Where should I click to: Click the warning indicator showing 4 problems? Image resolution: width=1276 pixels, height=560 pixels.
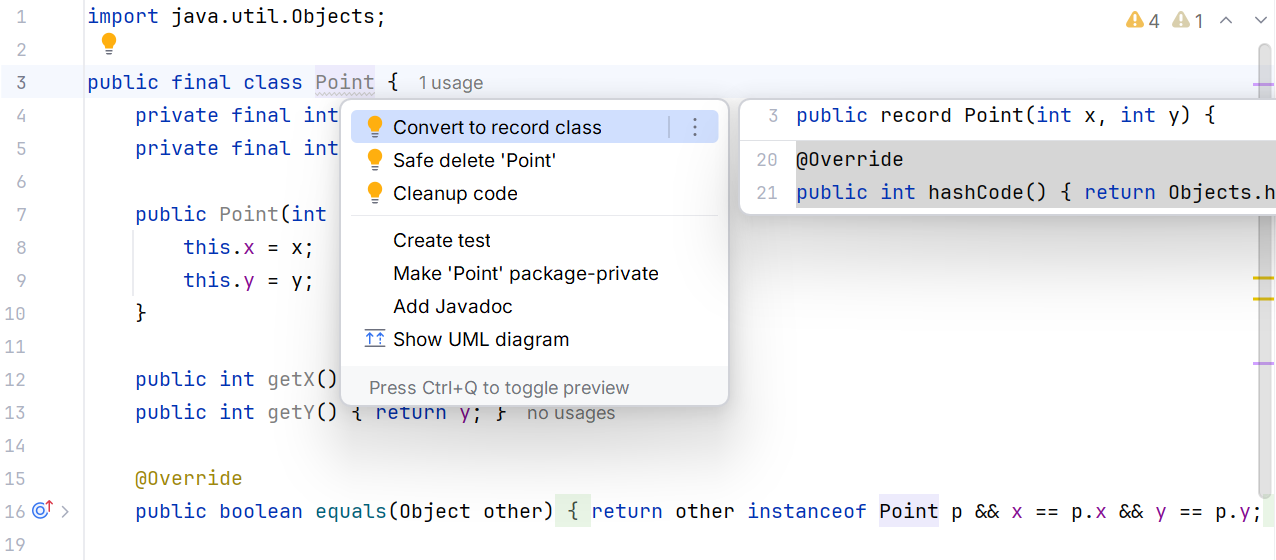(1143, 20)
